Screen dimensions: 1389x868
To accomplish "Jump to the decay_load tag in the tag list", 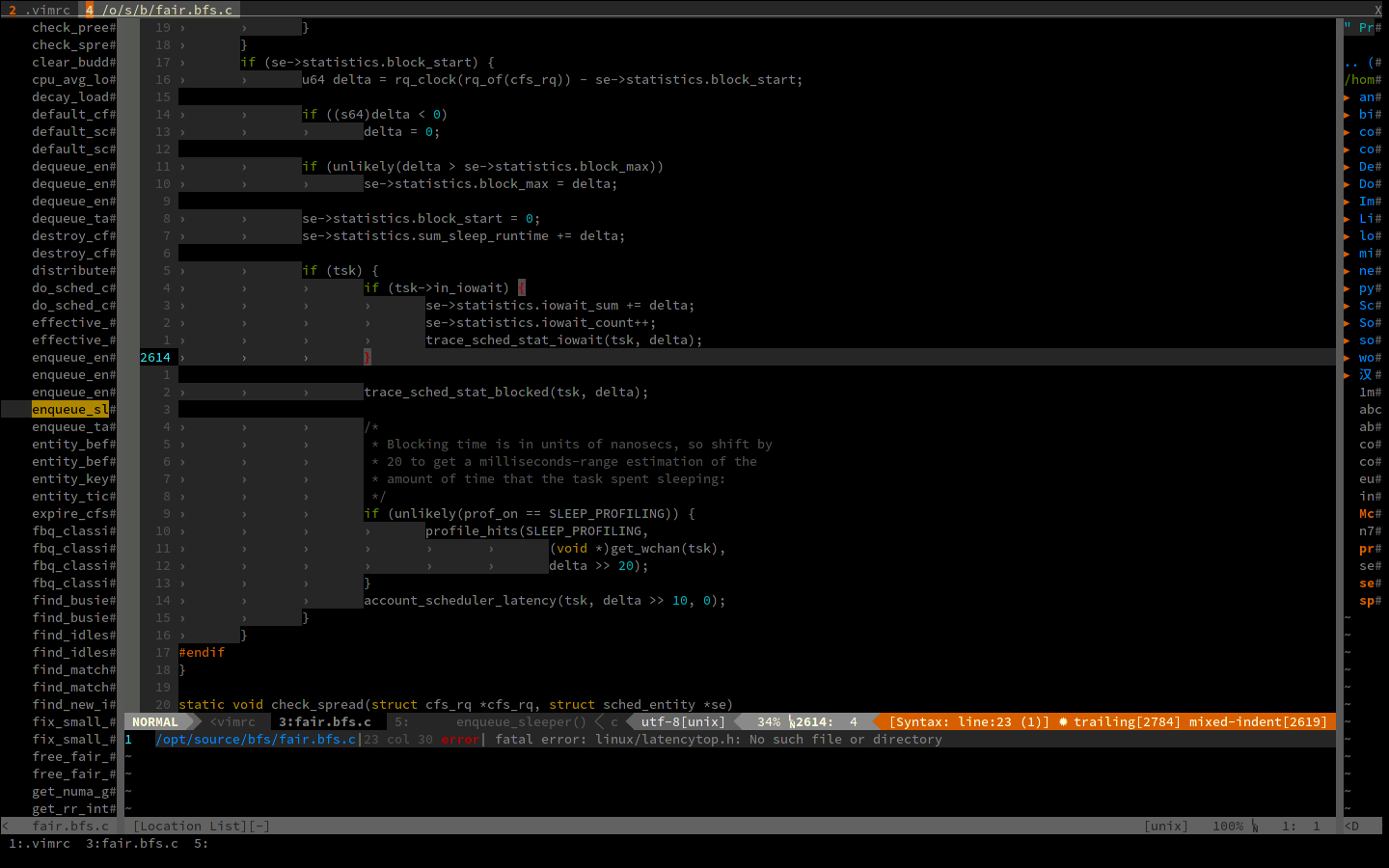I will point(70,97).
